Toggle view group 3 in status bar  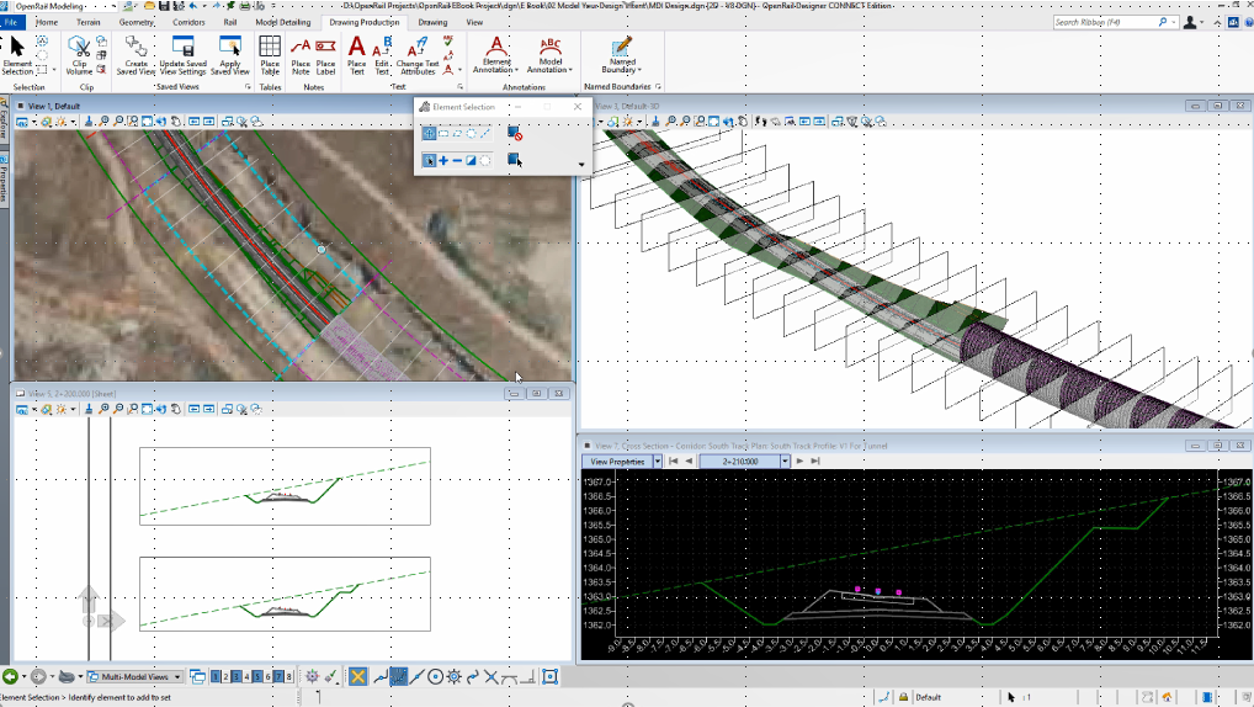coord(236,677)
